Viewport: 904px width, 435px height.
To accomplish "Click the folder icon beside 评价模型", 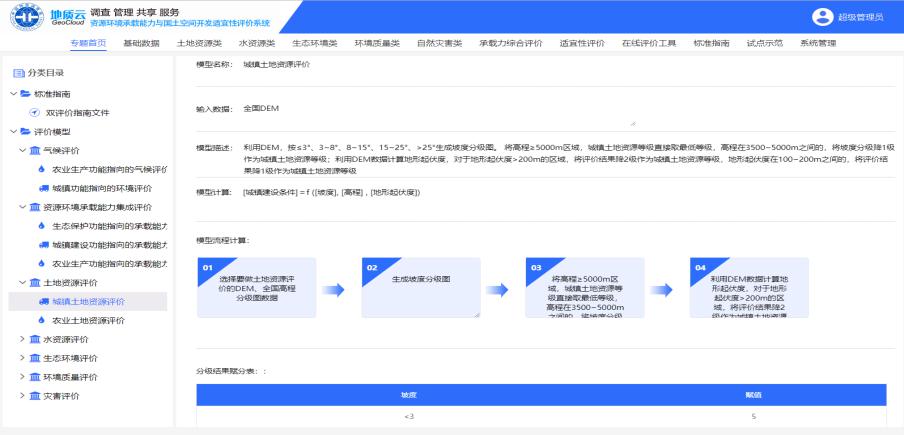I will point(25,131).
